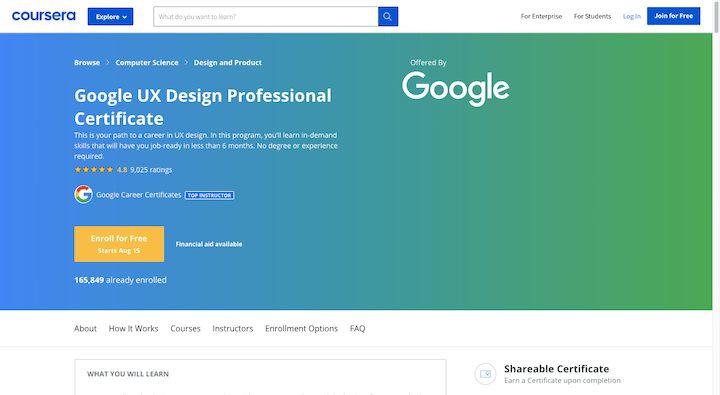Click the Log In link

point(631,16)
